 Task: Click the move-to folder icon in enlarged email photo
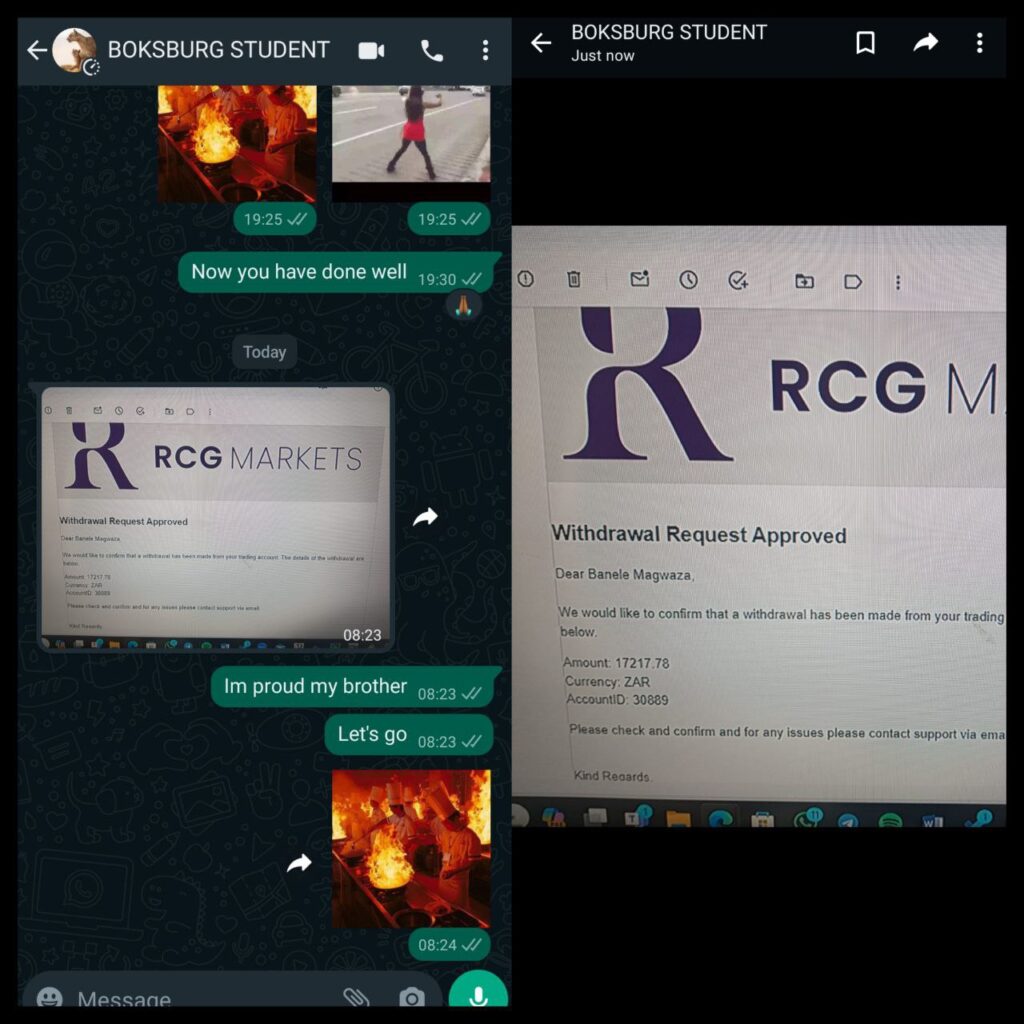point(804,281)
